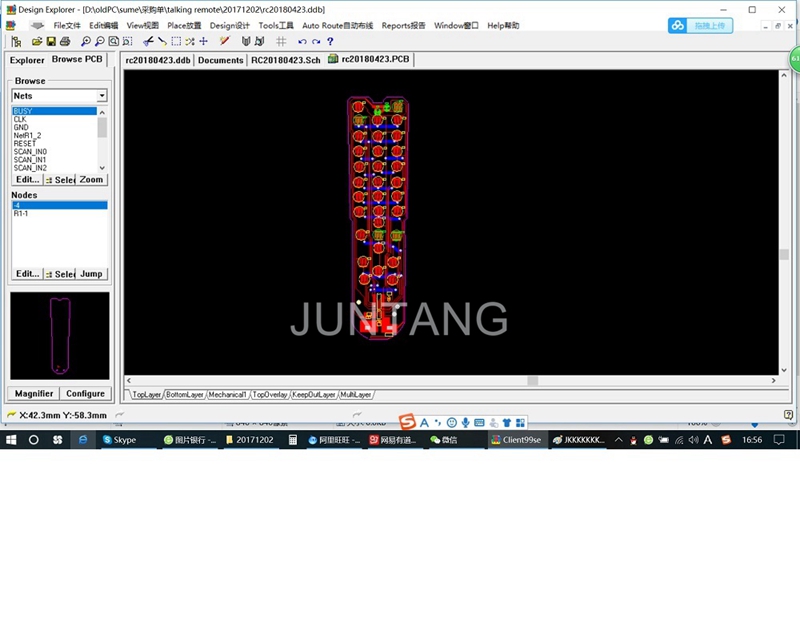Deselect all using the crossed arrows icon
The width and height of the screenshot is (800, 638).
pyautogui.click(x=190, y=41)
